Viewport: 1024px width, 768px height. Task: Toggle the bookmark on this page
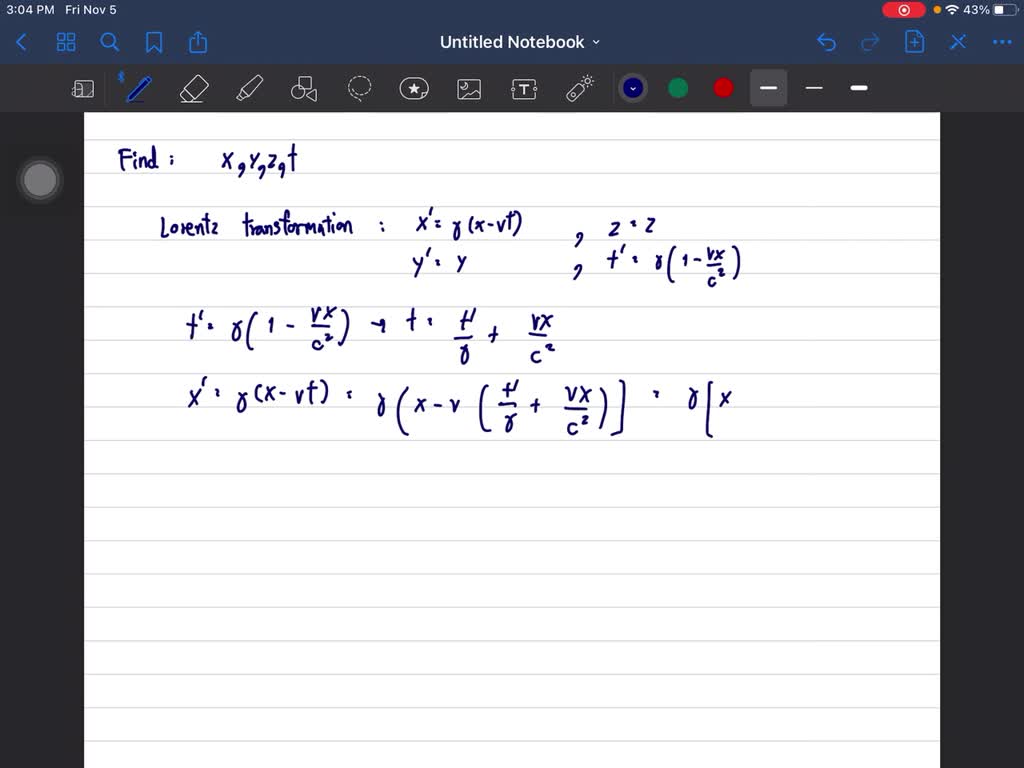click(x=154, y=42)
